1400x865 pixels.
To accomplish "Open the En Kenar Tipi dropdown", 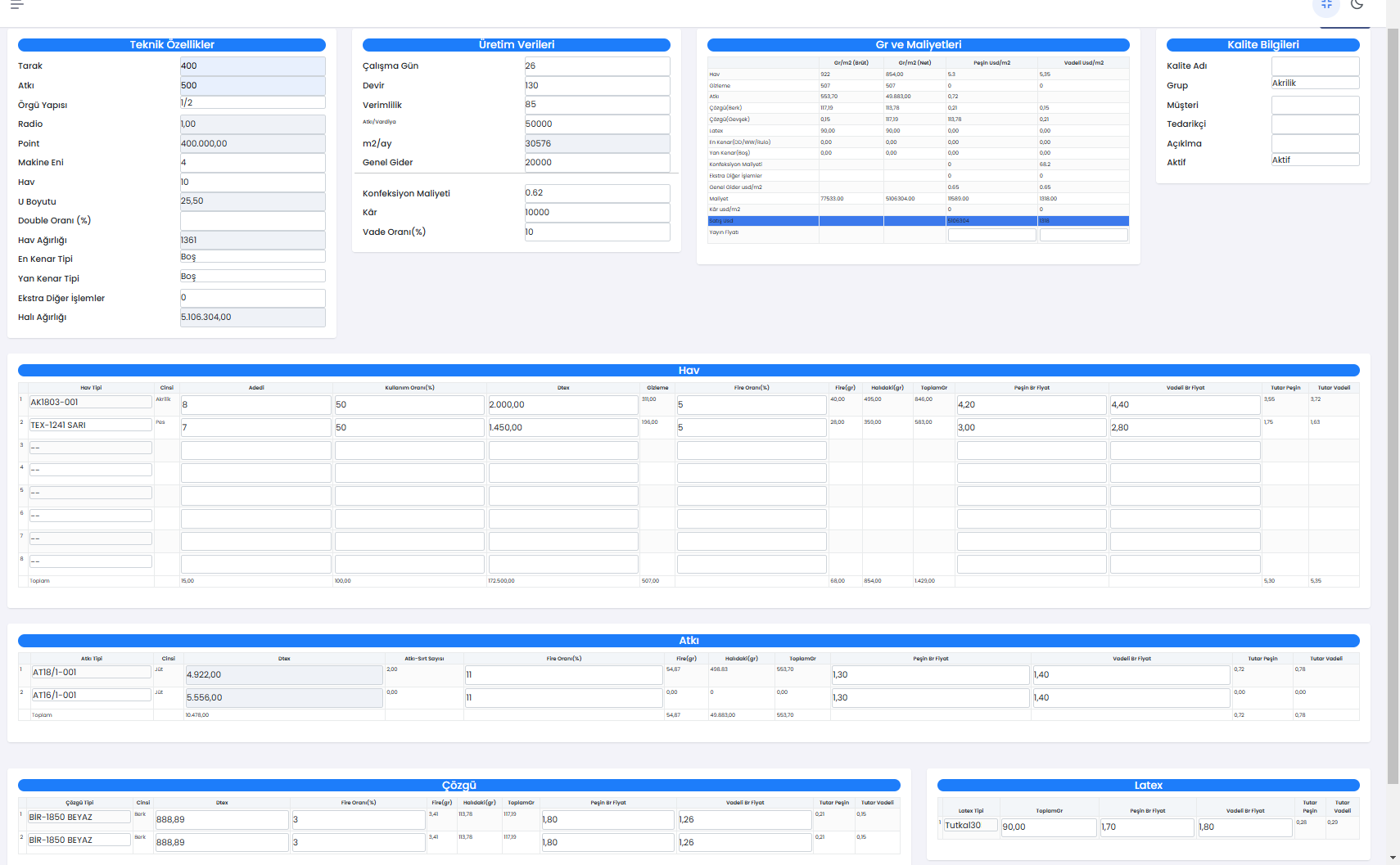I will point(252,257).
